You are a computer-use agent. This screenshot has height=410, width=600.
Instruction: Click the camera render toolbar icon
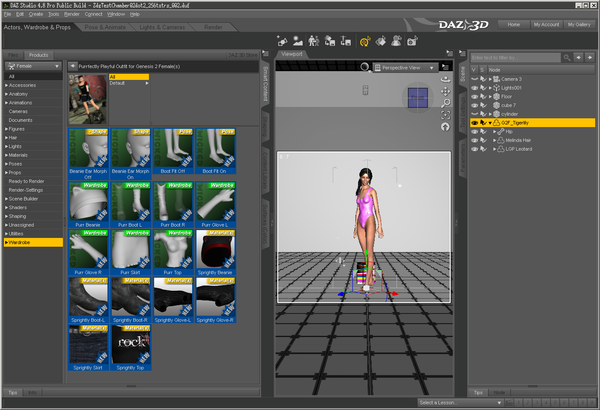pyautogui.click(x=412, y=41)
